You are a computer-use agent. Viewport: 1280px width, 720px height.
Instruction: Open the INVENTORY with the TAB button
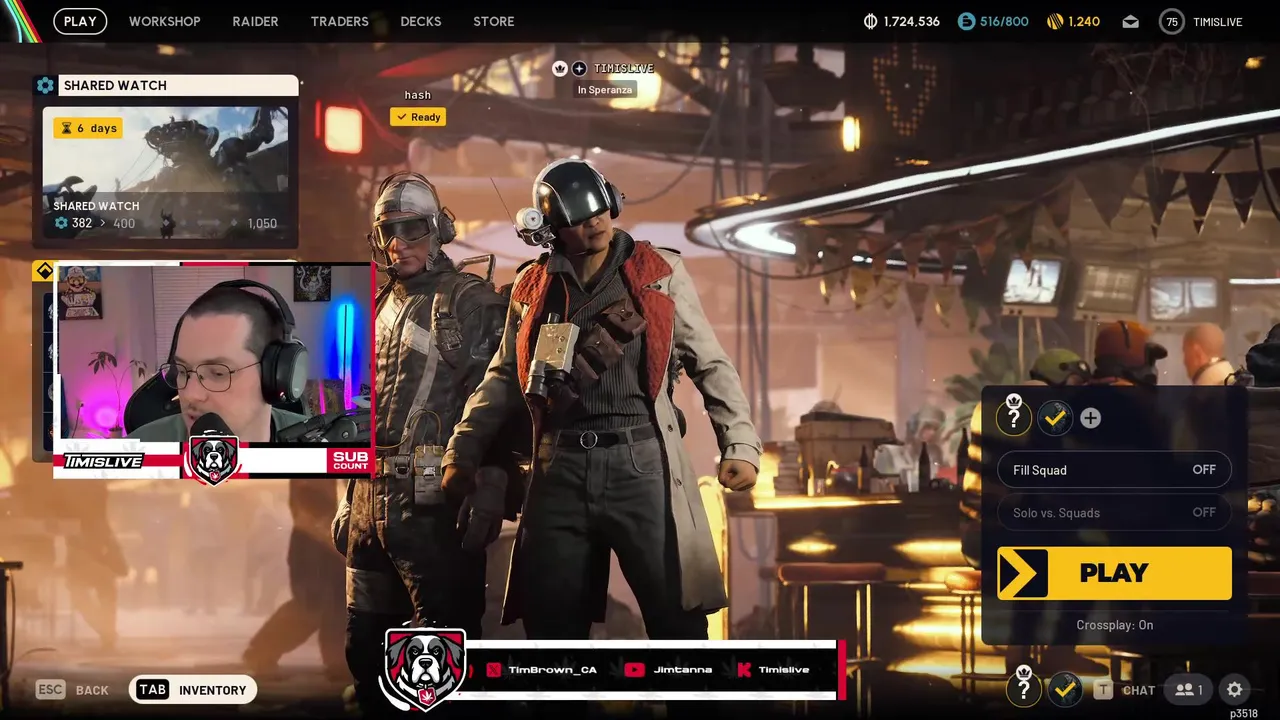tap(193, 690)
